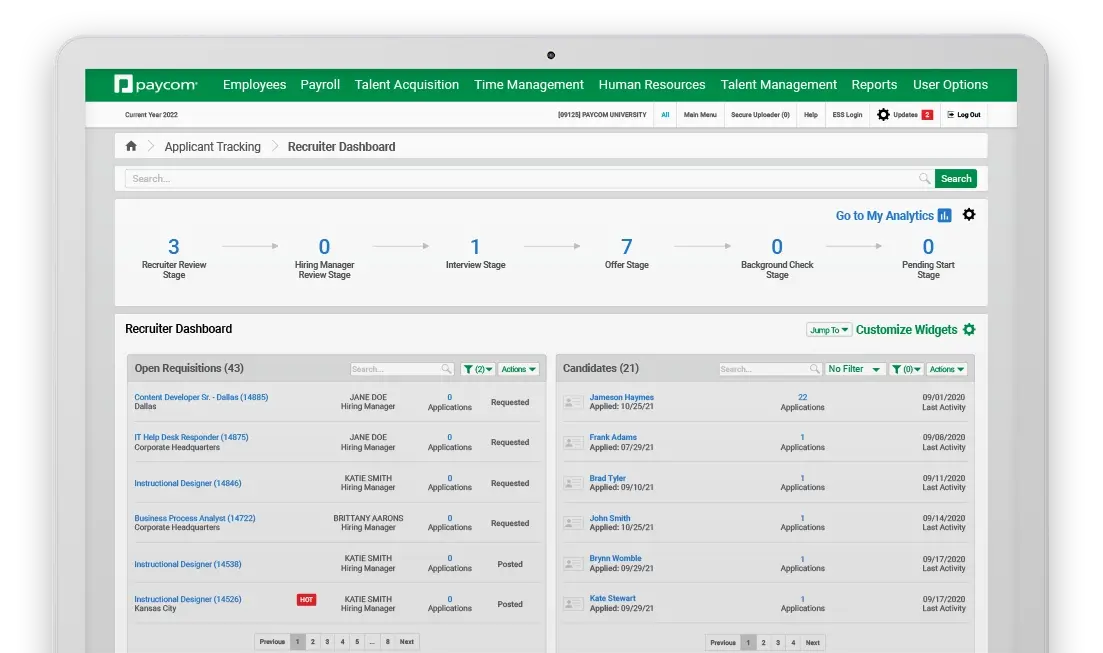Expand the Jump To dropdown

point(829,330)
